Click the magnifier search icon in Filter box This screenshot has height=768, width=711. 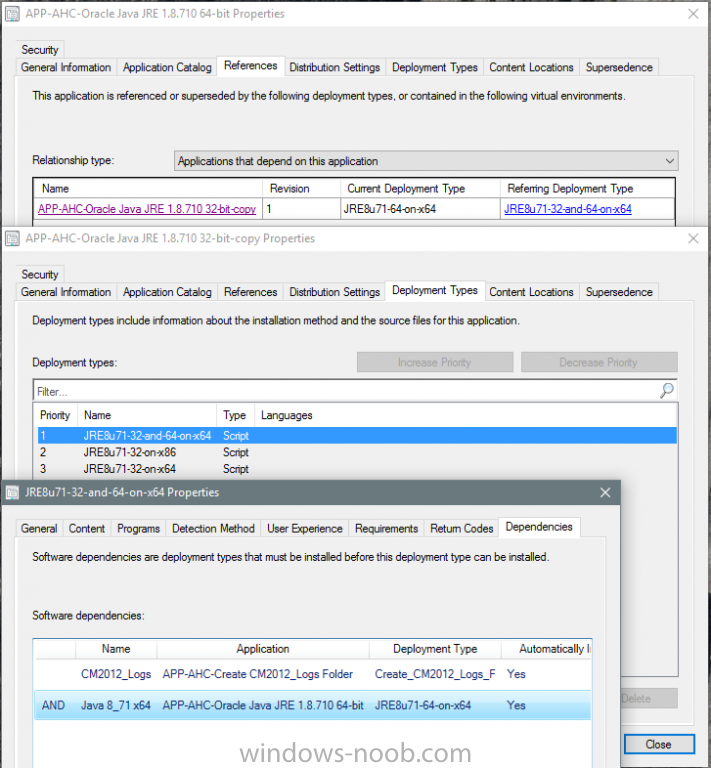(666, 390)
